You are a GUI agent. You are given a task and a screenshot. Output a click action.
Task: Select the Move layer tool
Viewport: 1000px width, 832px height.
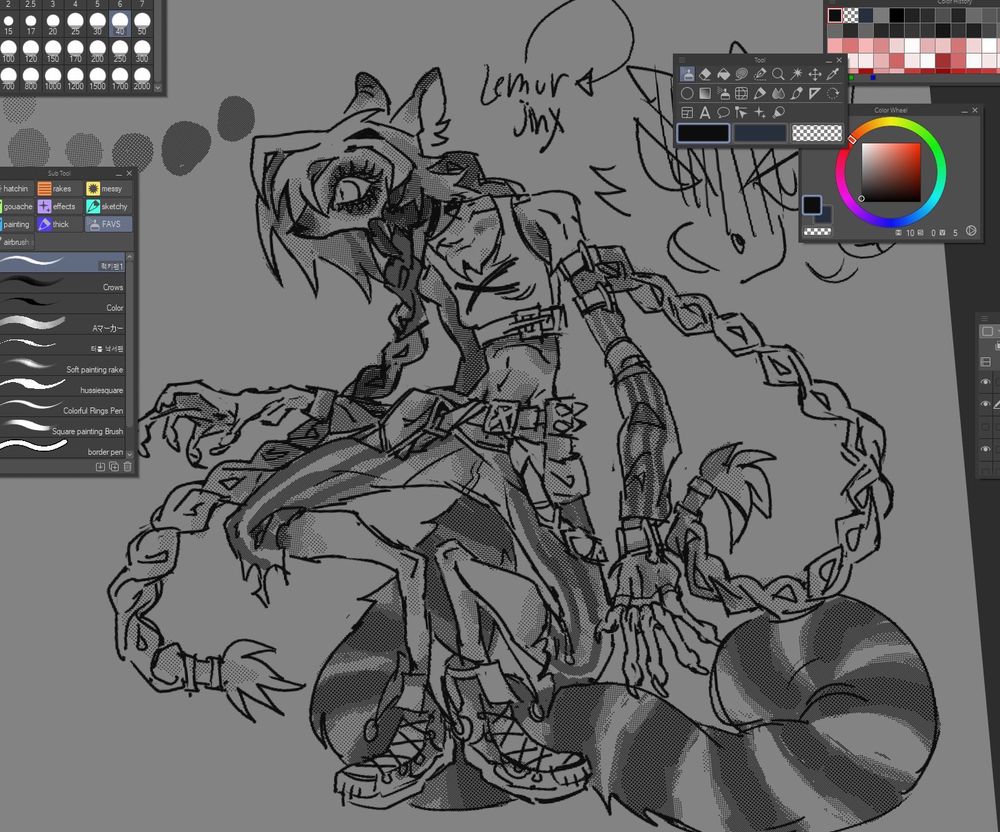coord(815,75)
